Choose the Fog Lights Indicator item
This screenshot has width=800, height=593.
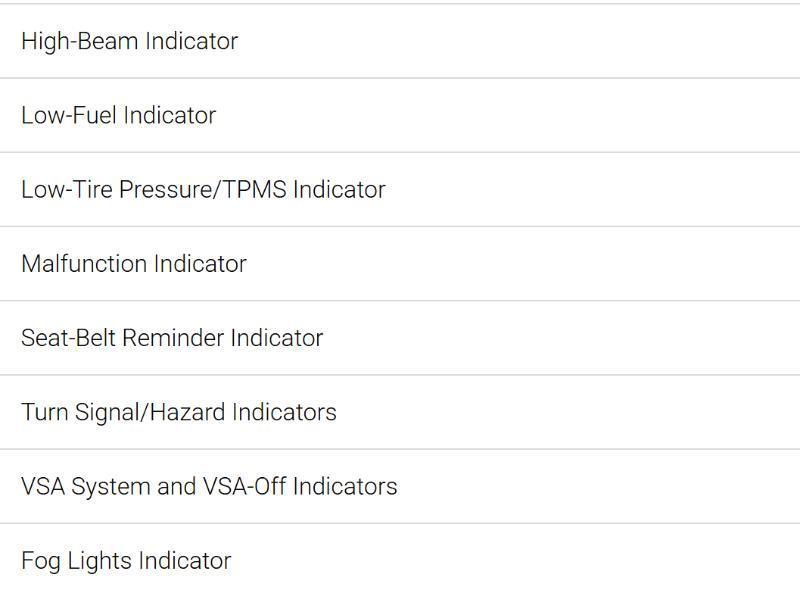click(126, 560)
